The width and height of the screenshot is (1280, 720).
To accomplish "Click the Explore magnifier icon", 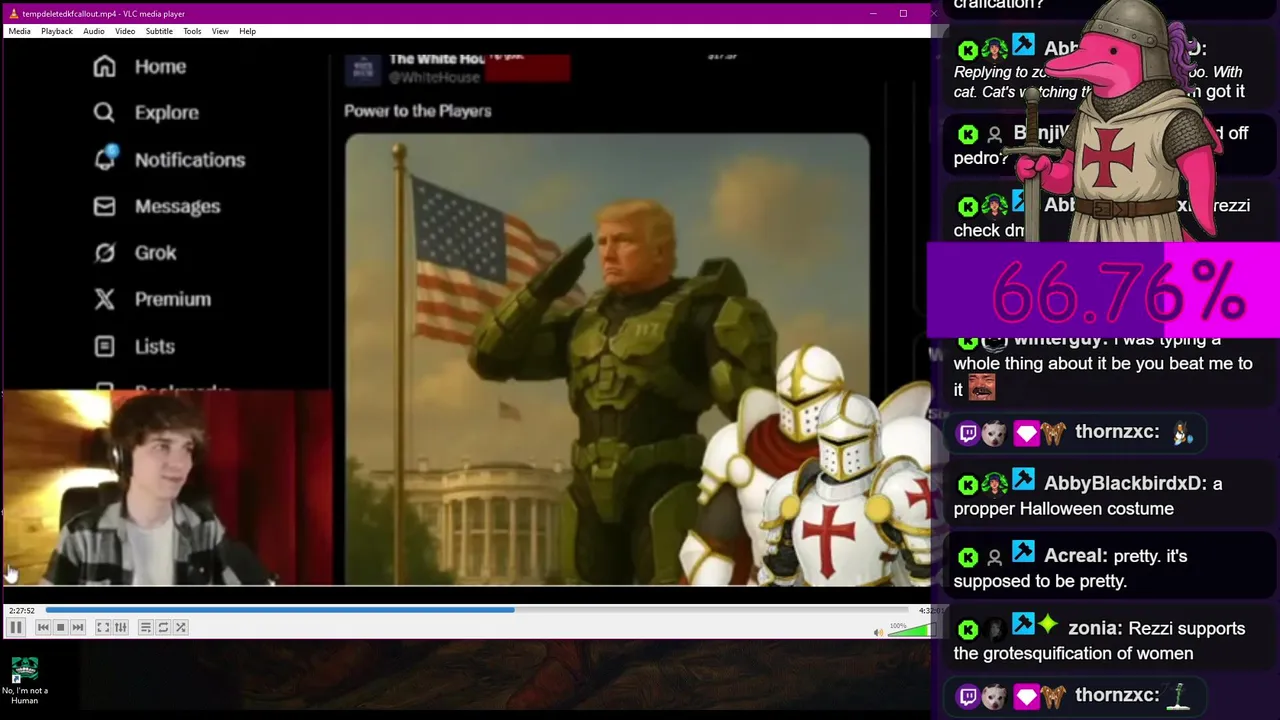I will [104, 112].
